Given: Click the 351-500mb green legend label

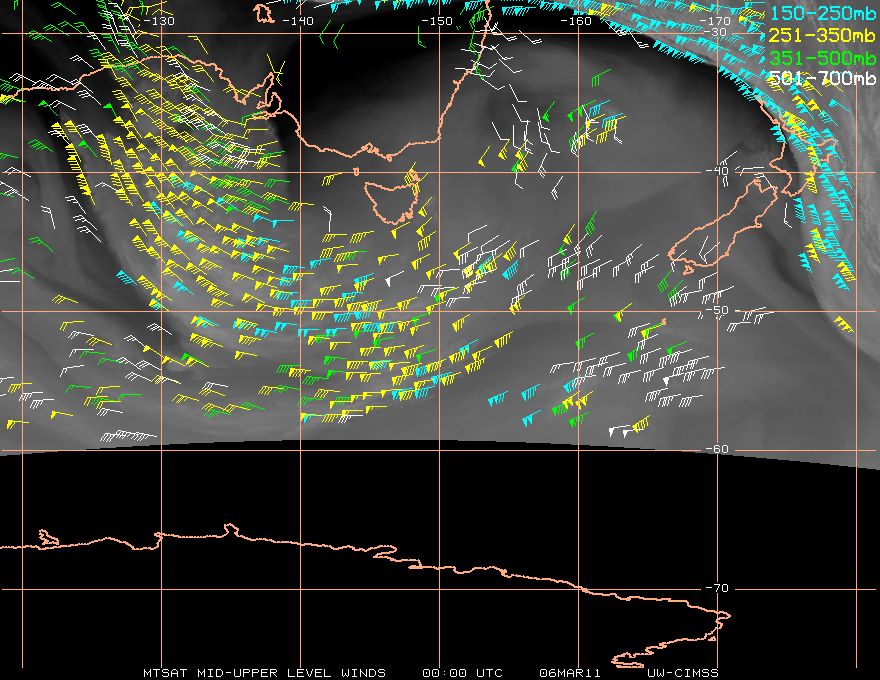Looking at the screenshot, I should click(822, 58).
